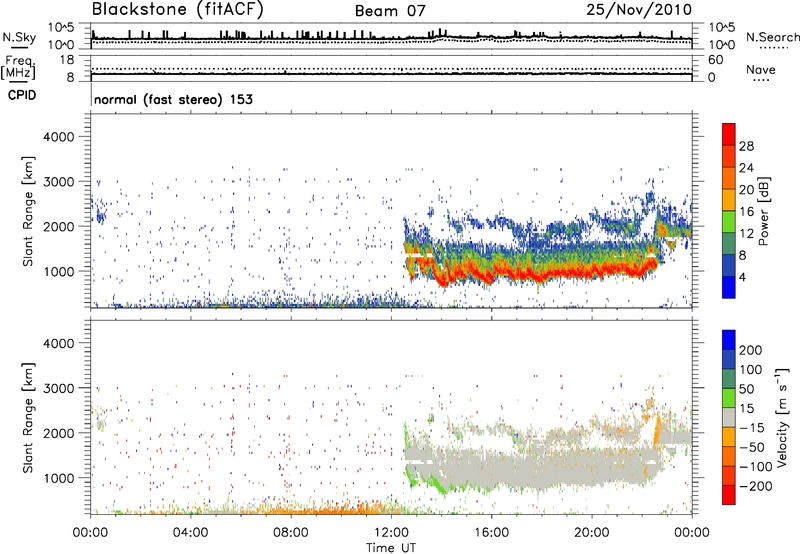Click the orange near-range echoes around 08:00
800x554 pixels.
pyautogui.click(x=291, y=509)
